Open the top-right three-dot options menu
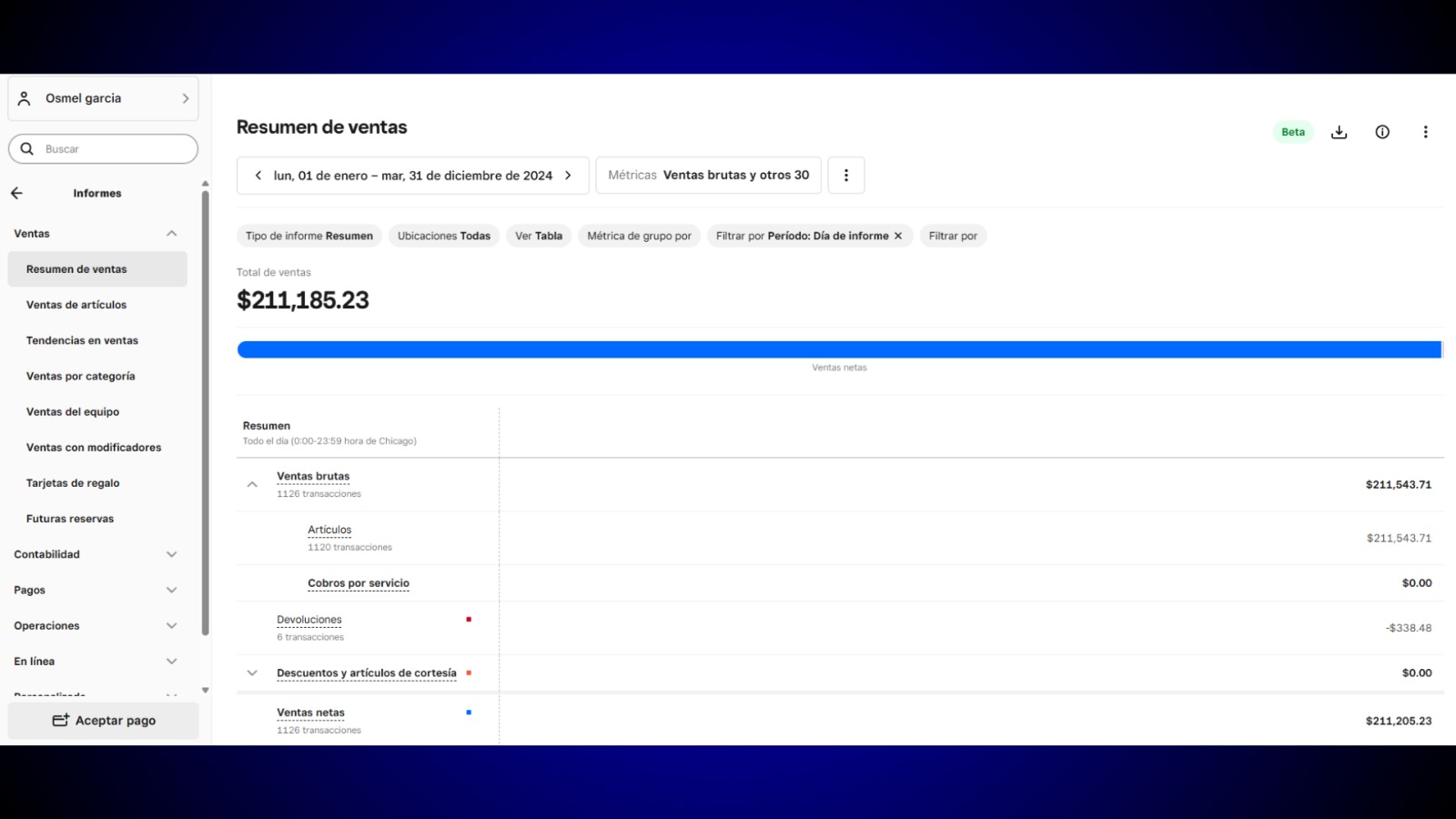The height and width of the screenshot is (819, 1456). click(x=1425, y=132)
